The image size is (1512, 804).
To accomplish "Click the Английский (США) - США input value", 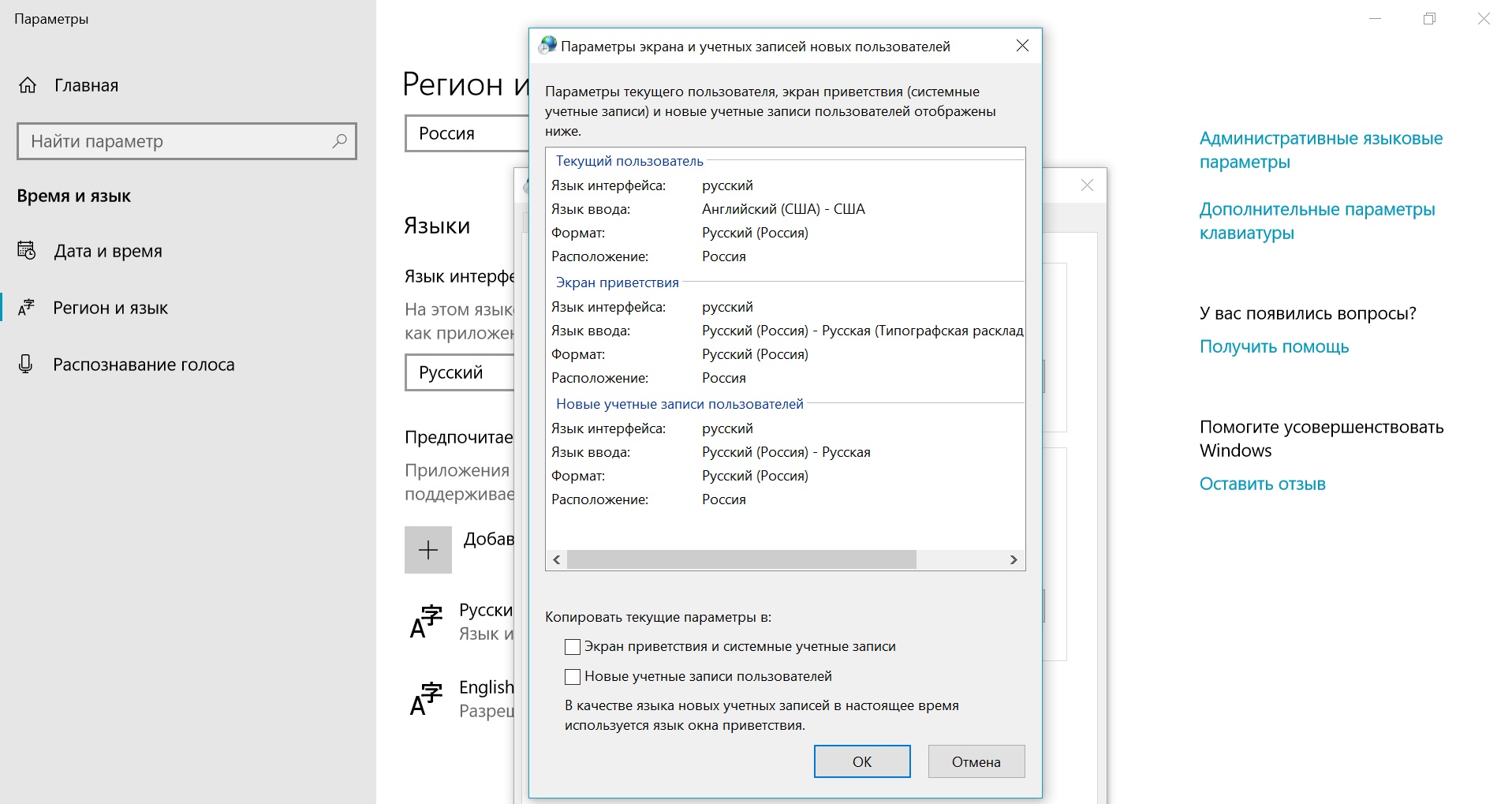I will click(x=783, y=209).
